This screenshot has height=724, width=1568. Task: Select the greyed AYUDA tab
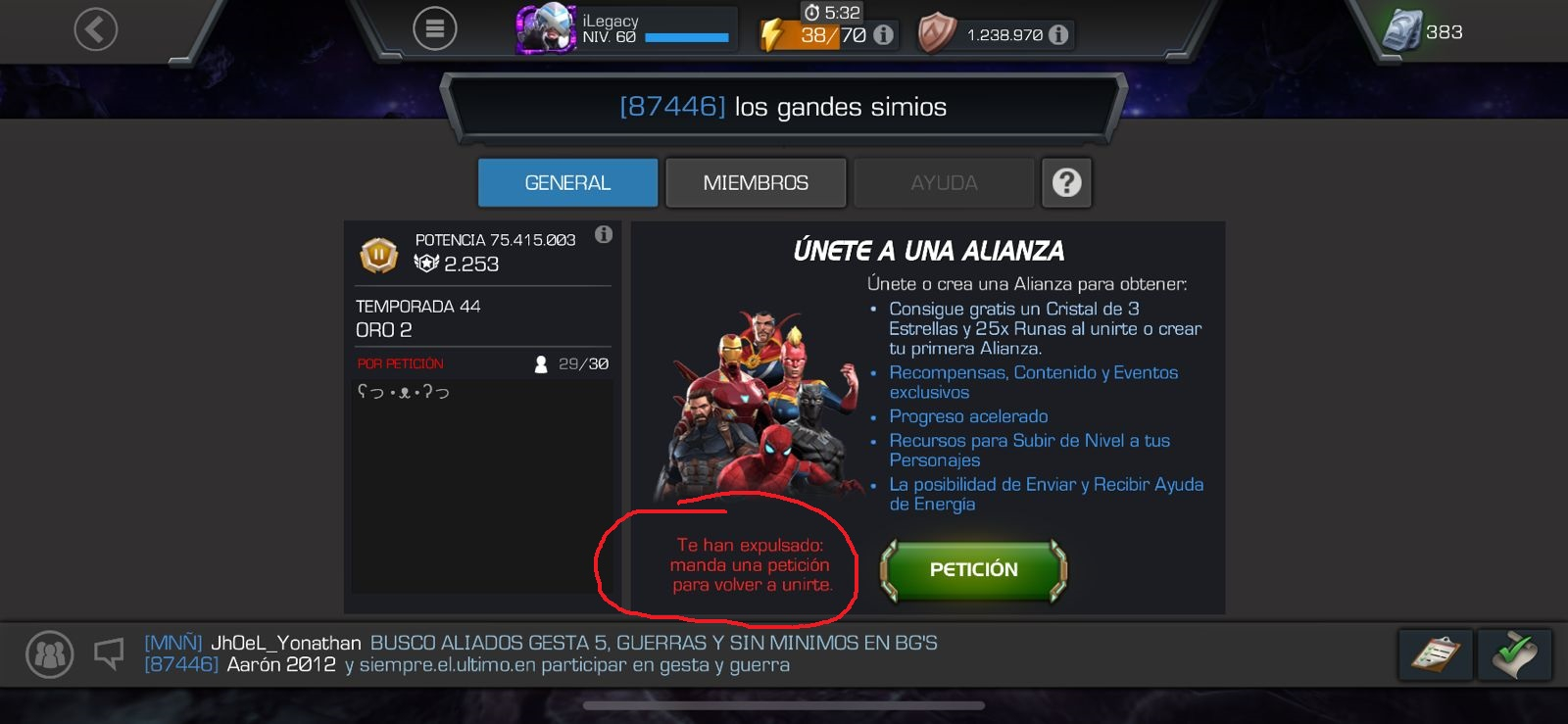click(944, 183)
